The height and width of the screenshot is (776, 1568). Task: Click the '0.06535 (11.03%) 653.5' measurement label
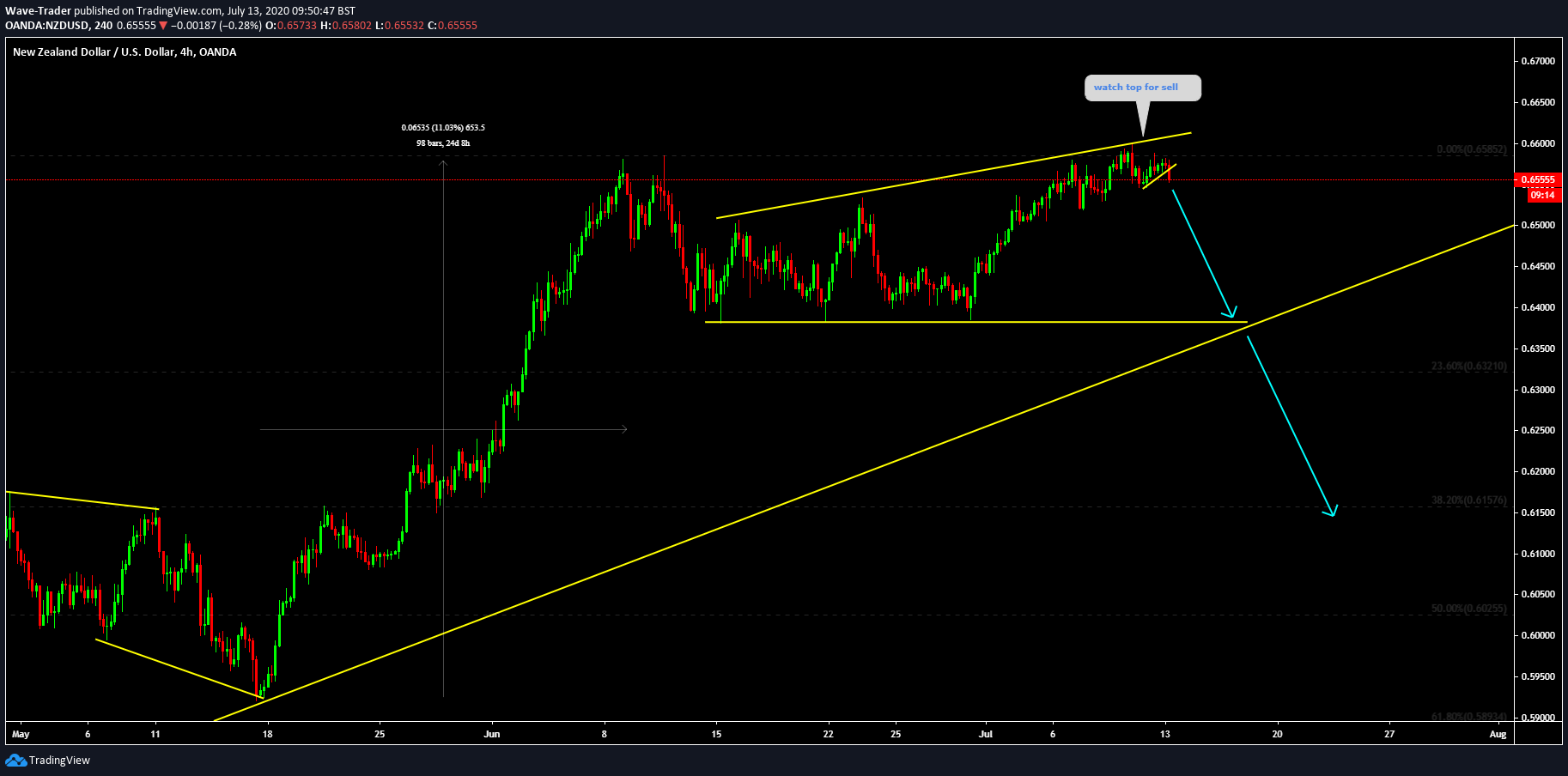click(x=443, y=128)
